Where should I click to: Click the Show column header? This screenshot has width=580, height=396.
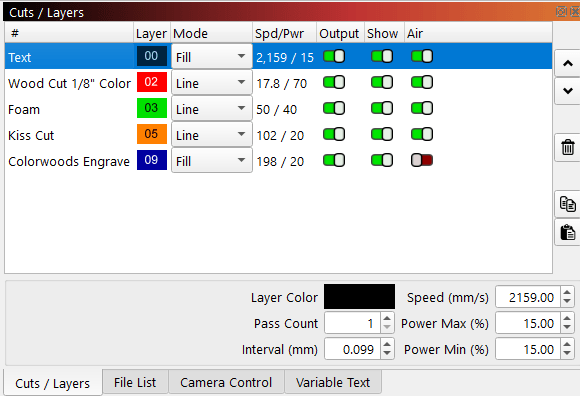(384, 33)
